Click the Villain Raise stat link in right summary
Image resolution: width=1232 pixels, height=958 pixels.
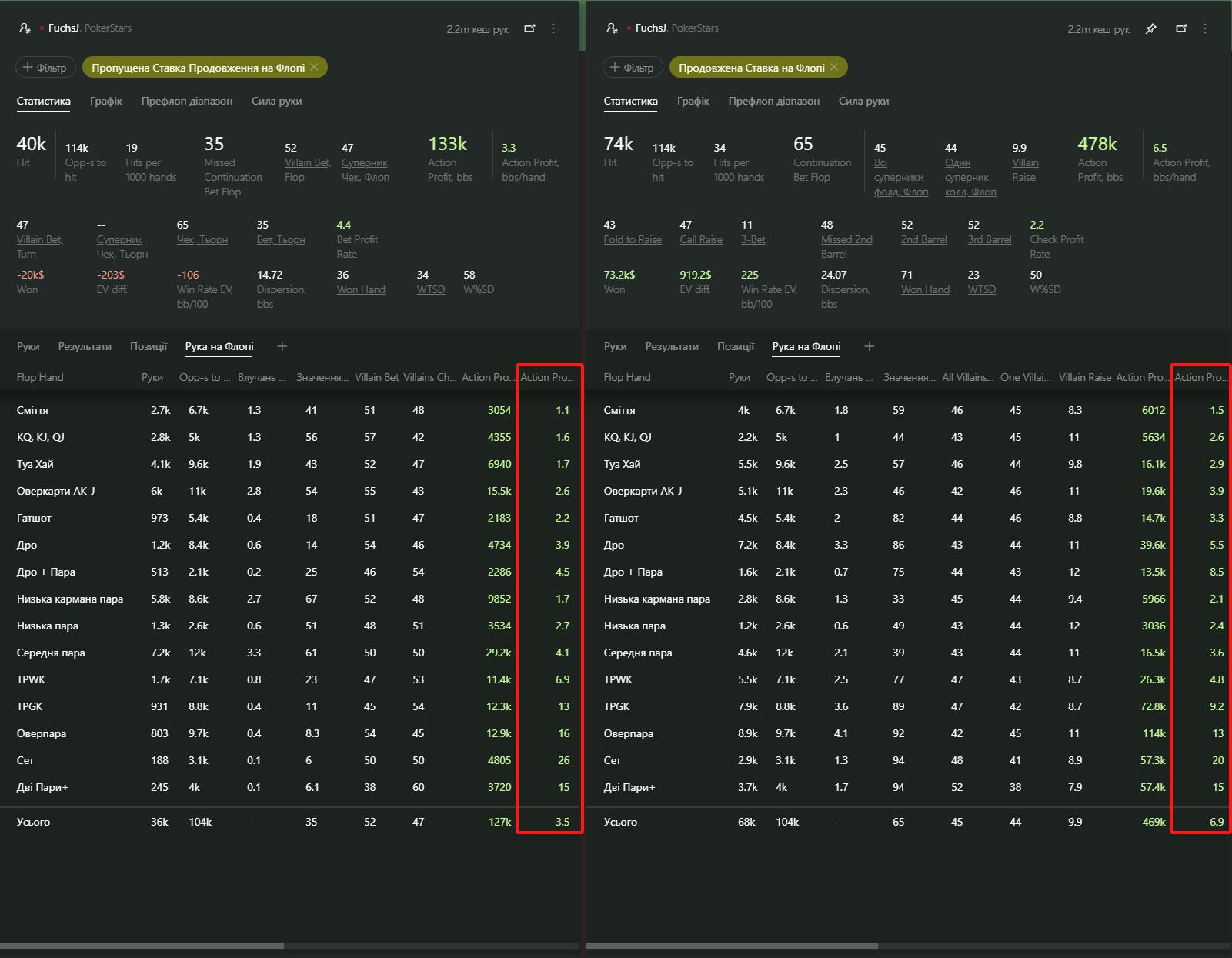tap(1025, 170)
